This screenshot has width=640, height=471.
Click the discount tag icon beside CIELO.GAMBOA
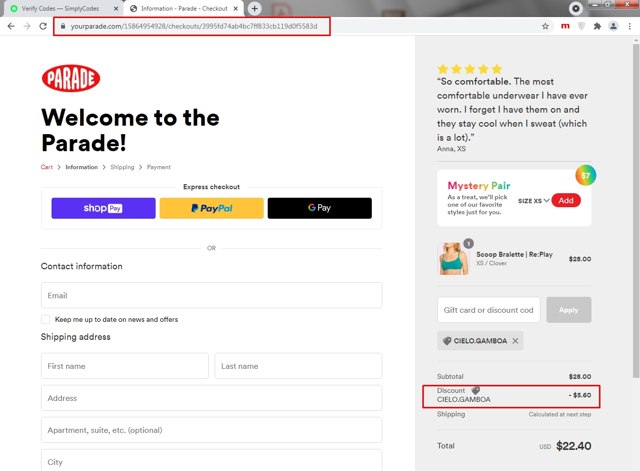coord(447,341)
